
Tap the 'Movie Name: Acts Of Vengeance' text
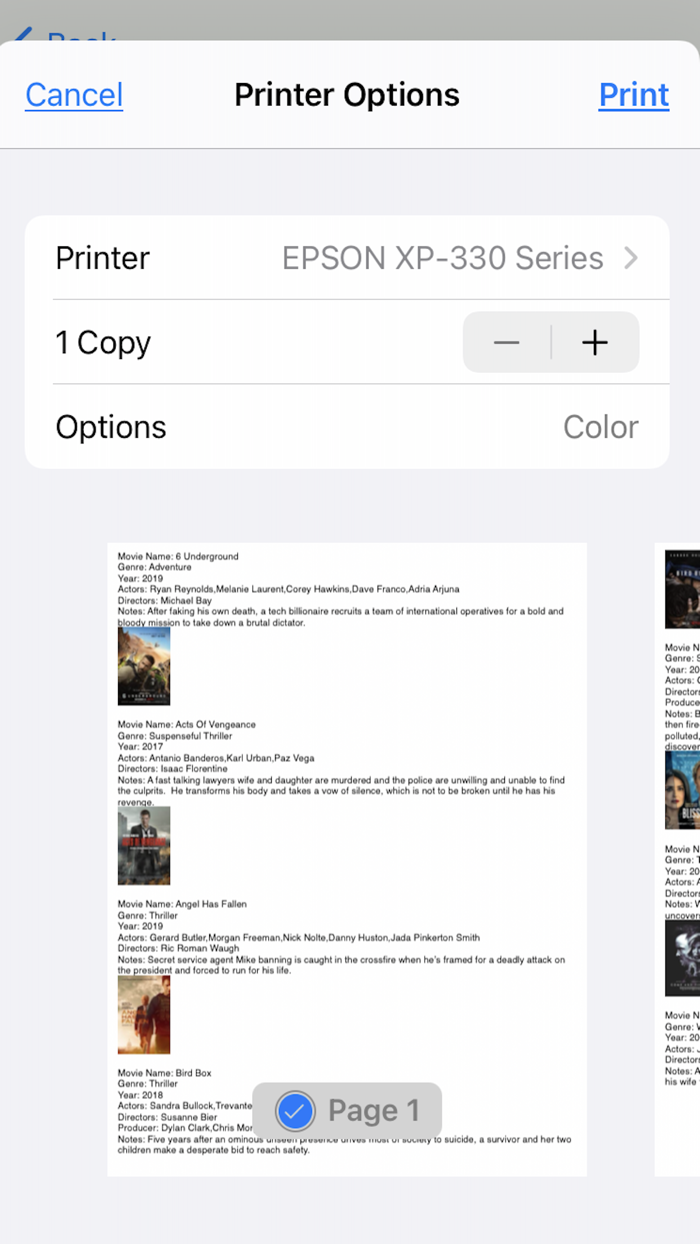187,724
